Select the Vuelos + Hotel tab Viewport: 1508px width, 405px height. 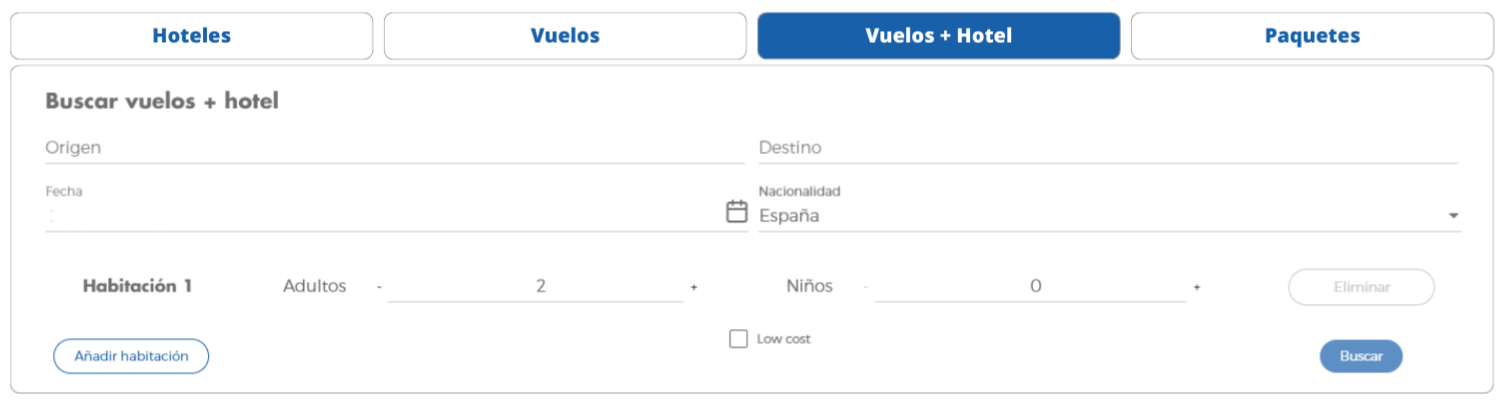939,36
